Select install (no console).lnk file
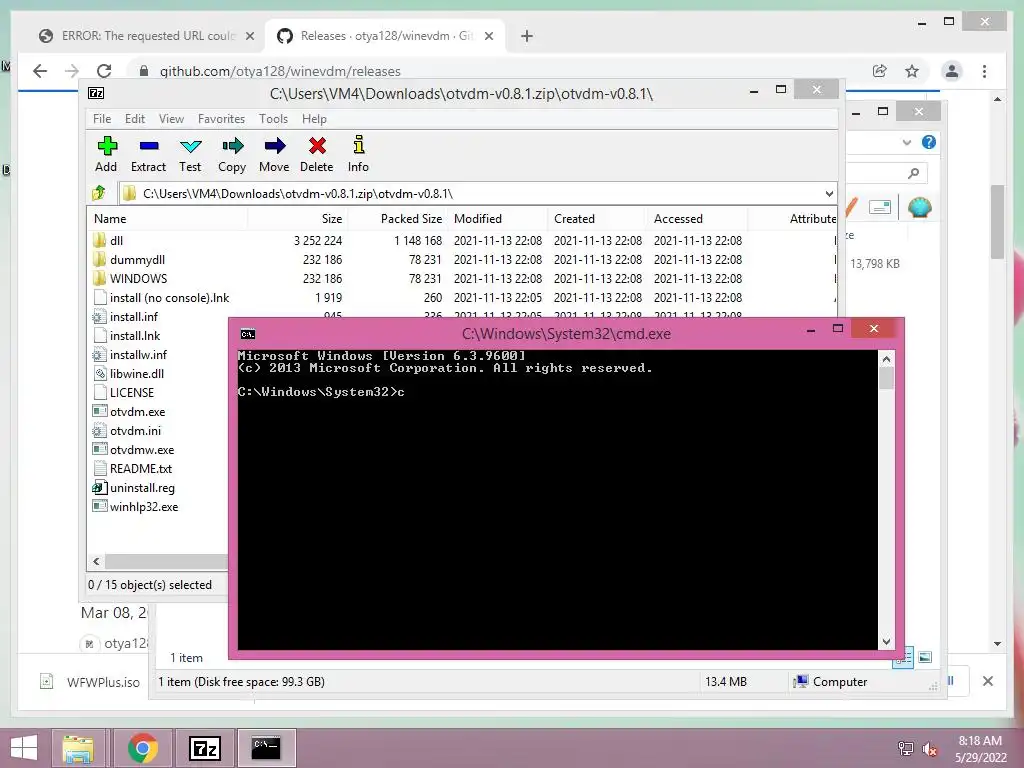The width and height of the screenshot is (1024, 768). (x=169, y=297)
